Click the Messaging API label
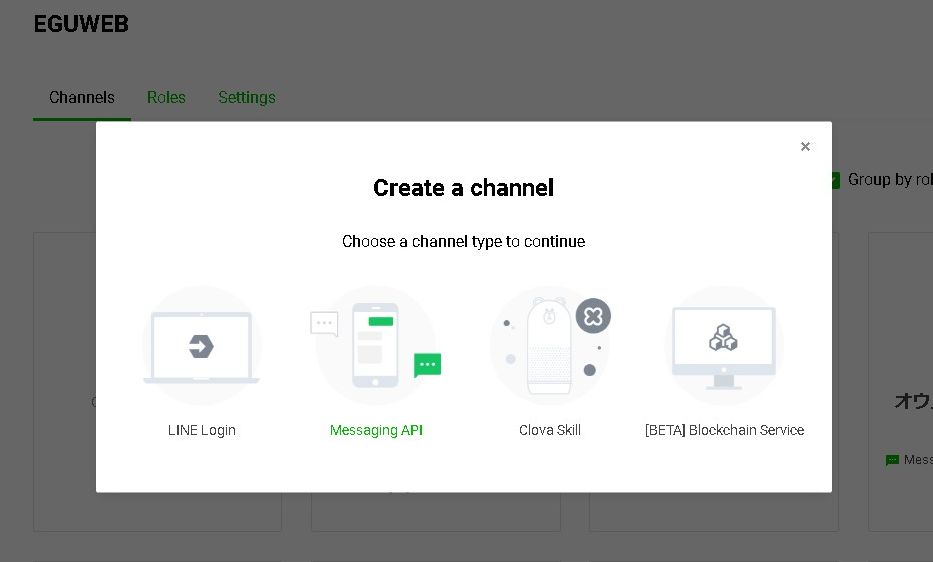The width and height of the screenshot is (933, 562). tap(376, 430)
